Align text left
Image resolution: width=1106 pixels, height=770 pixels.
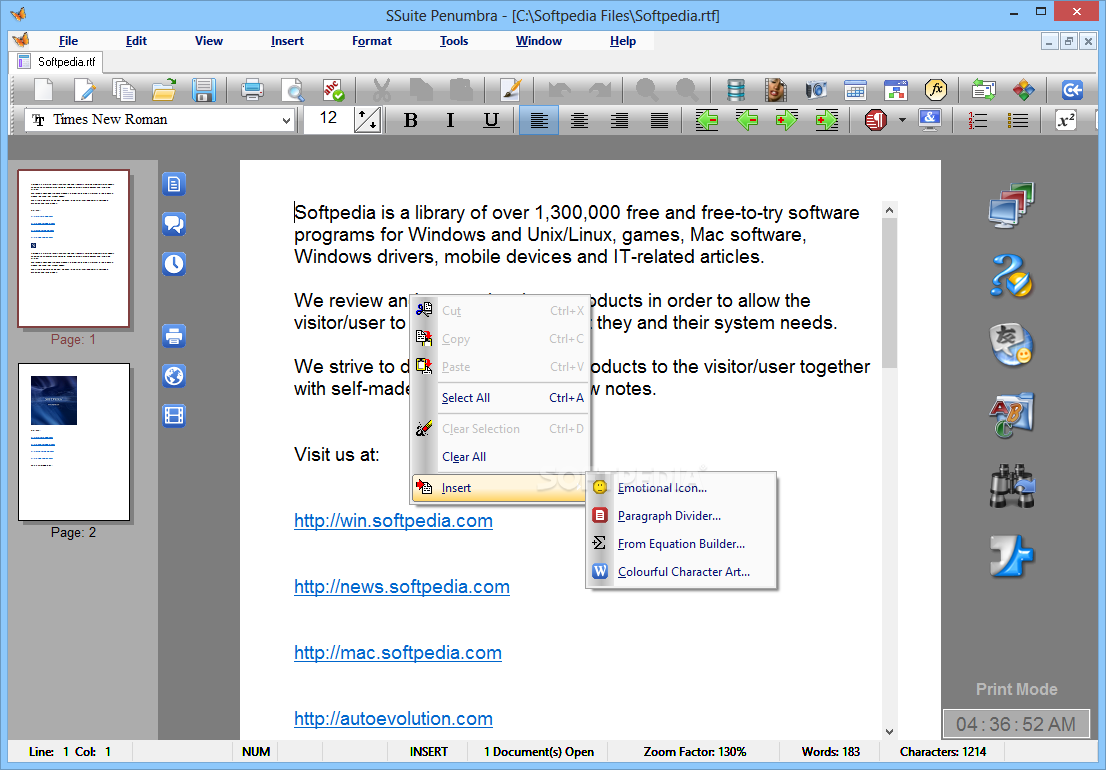pos(539,120)
